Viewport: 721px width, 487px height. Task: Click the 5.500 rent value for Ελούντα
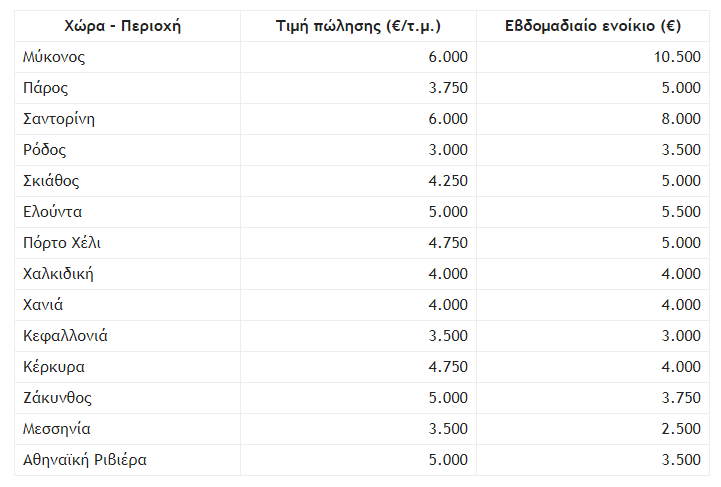[x=683, y=212]
